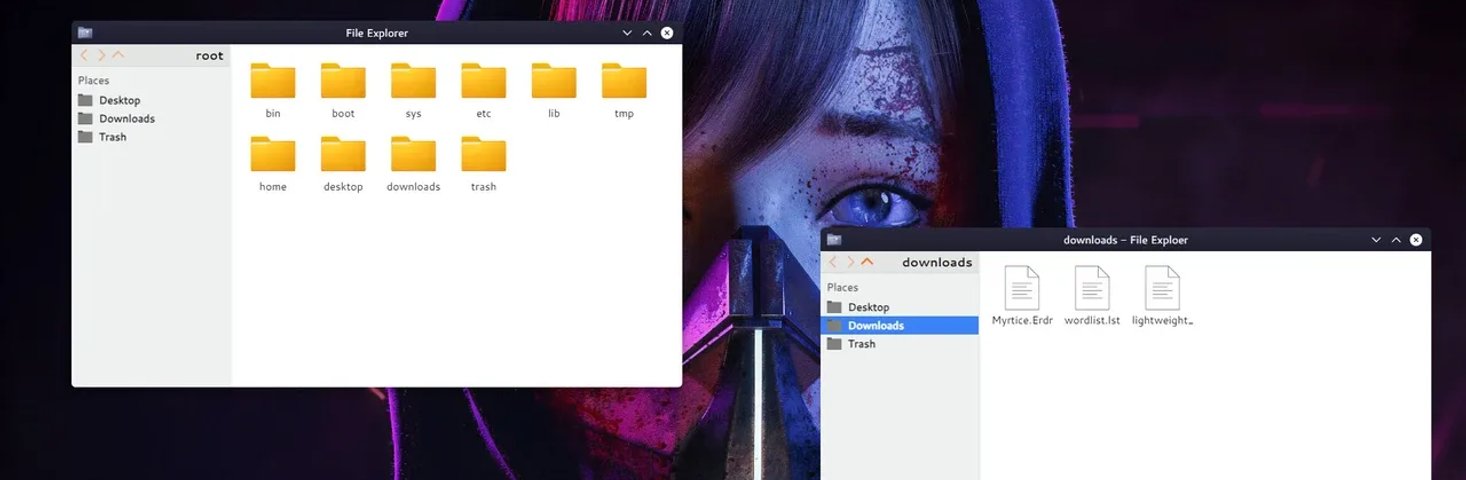
Task: Select the lightweight file in downloads
Action: [x=1162, y=288]
